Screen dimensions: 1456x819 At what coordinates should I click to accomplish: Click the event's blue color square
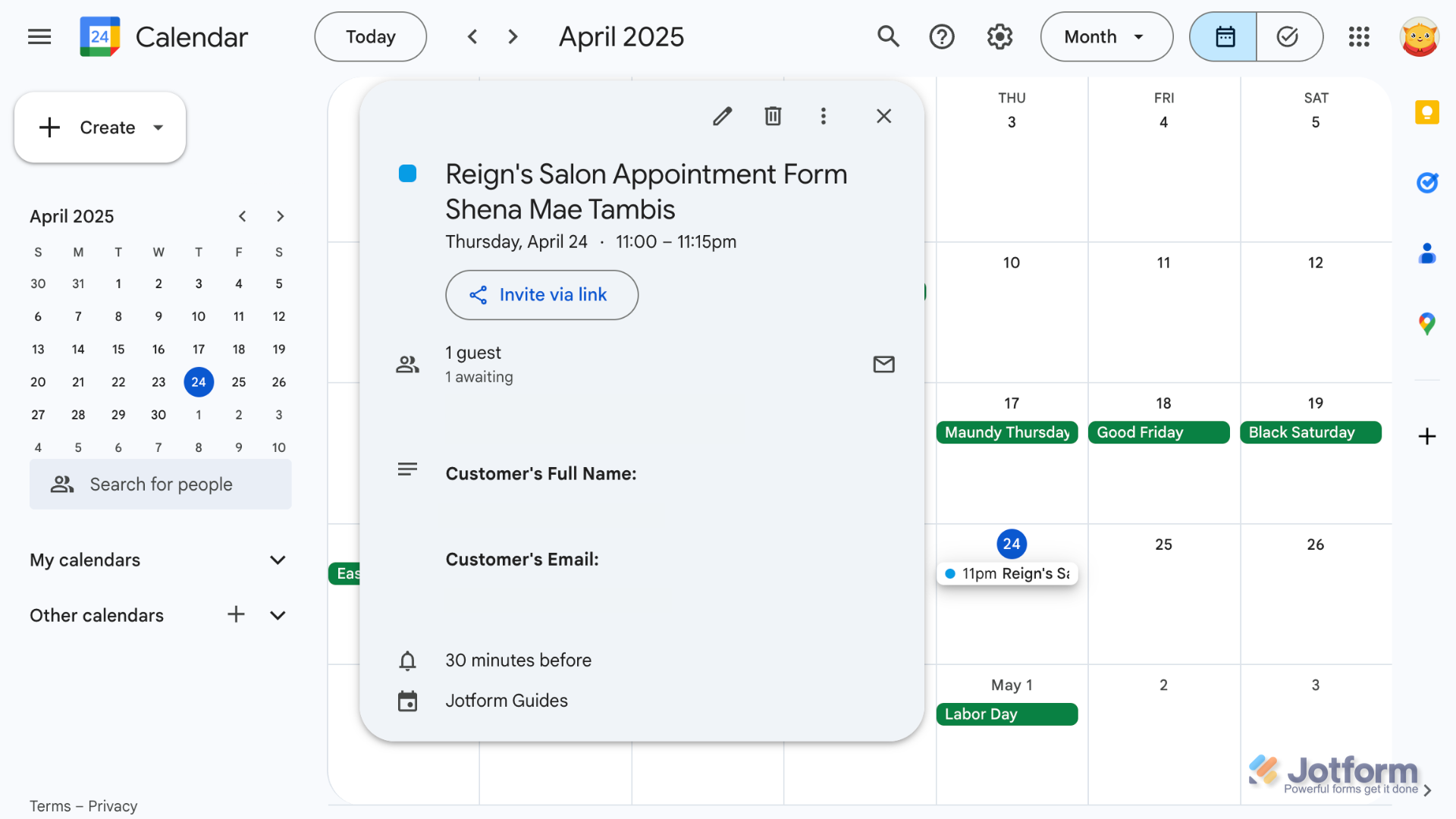point(408,174)
